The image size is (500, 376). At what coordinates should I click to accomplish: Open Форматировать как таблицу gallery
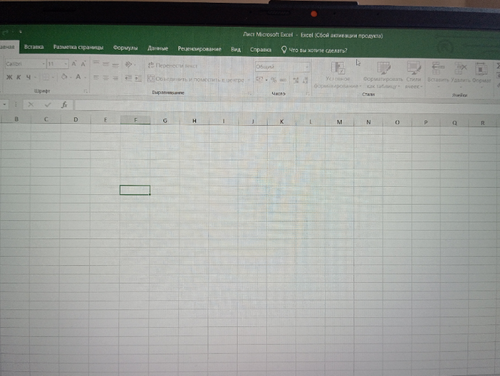383,75
